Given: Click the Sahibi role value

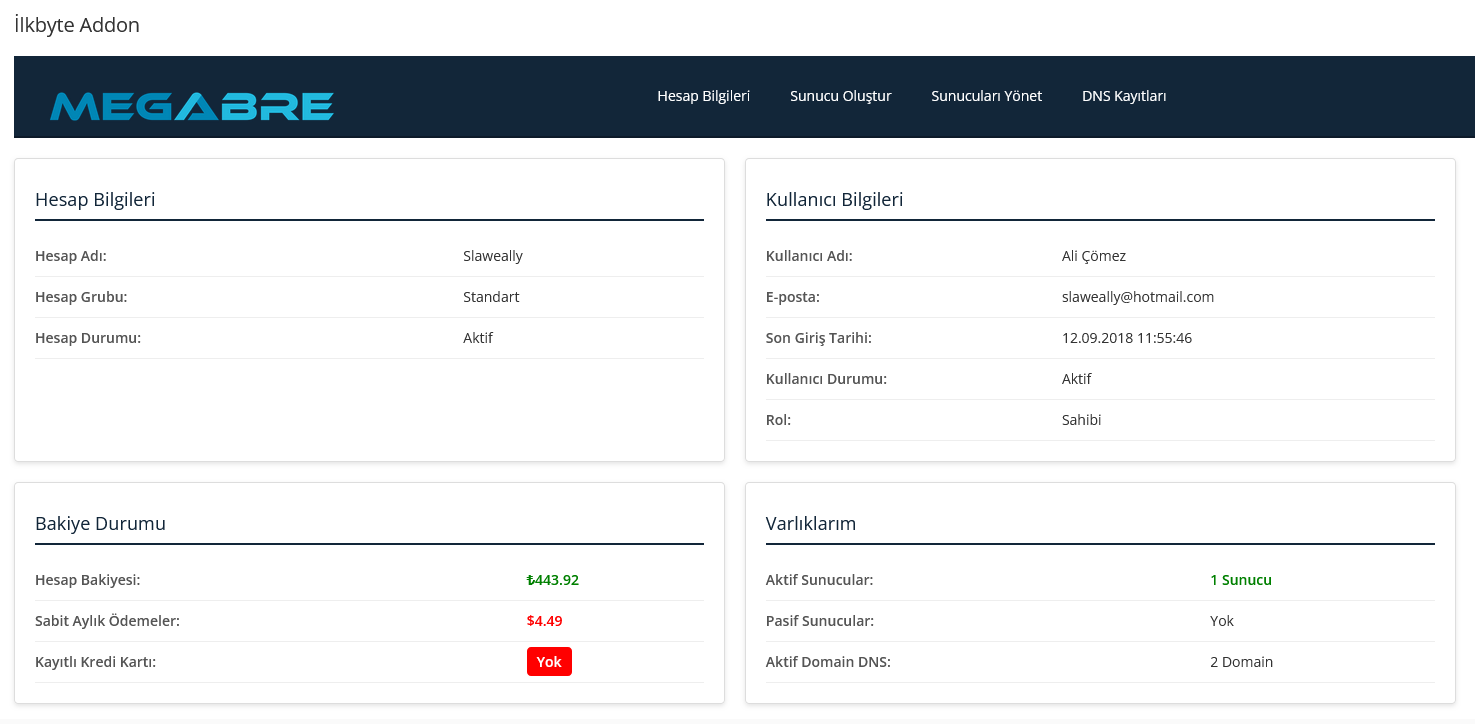Looking at the screenshot, I should 1081,420.
